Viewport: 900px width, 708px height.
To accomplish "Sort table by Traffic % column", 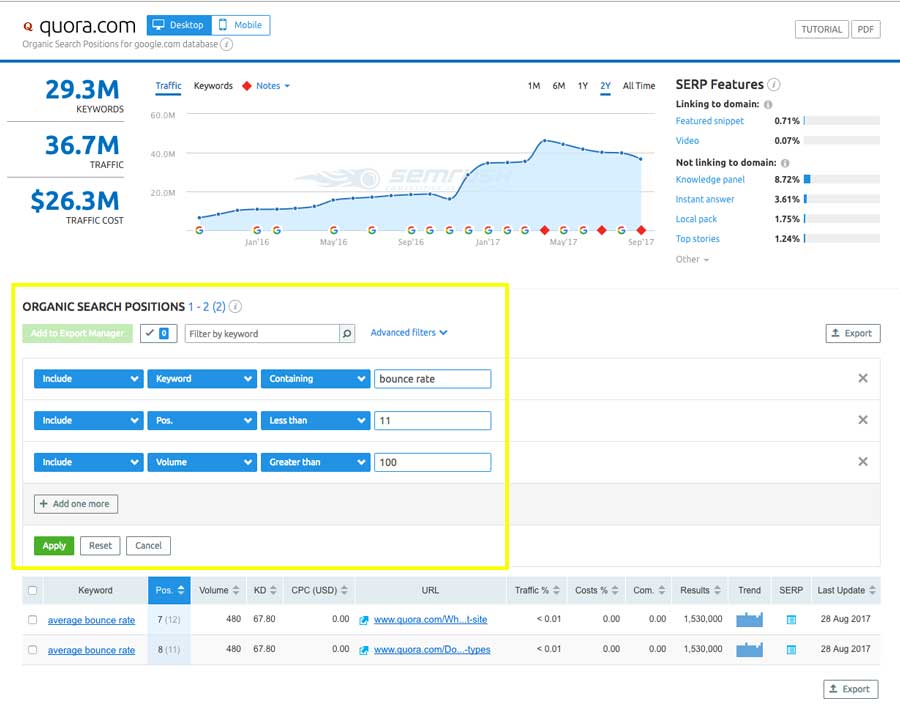I will [x=537, y=590].
